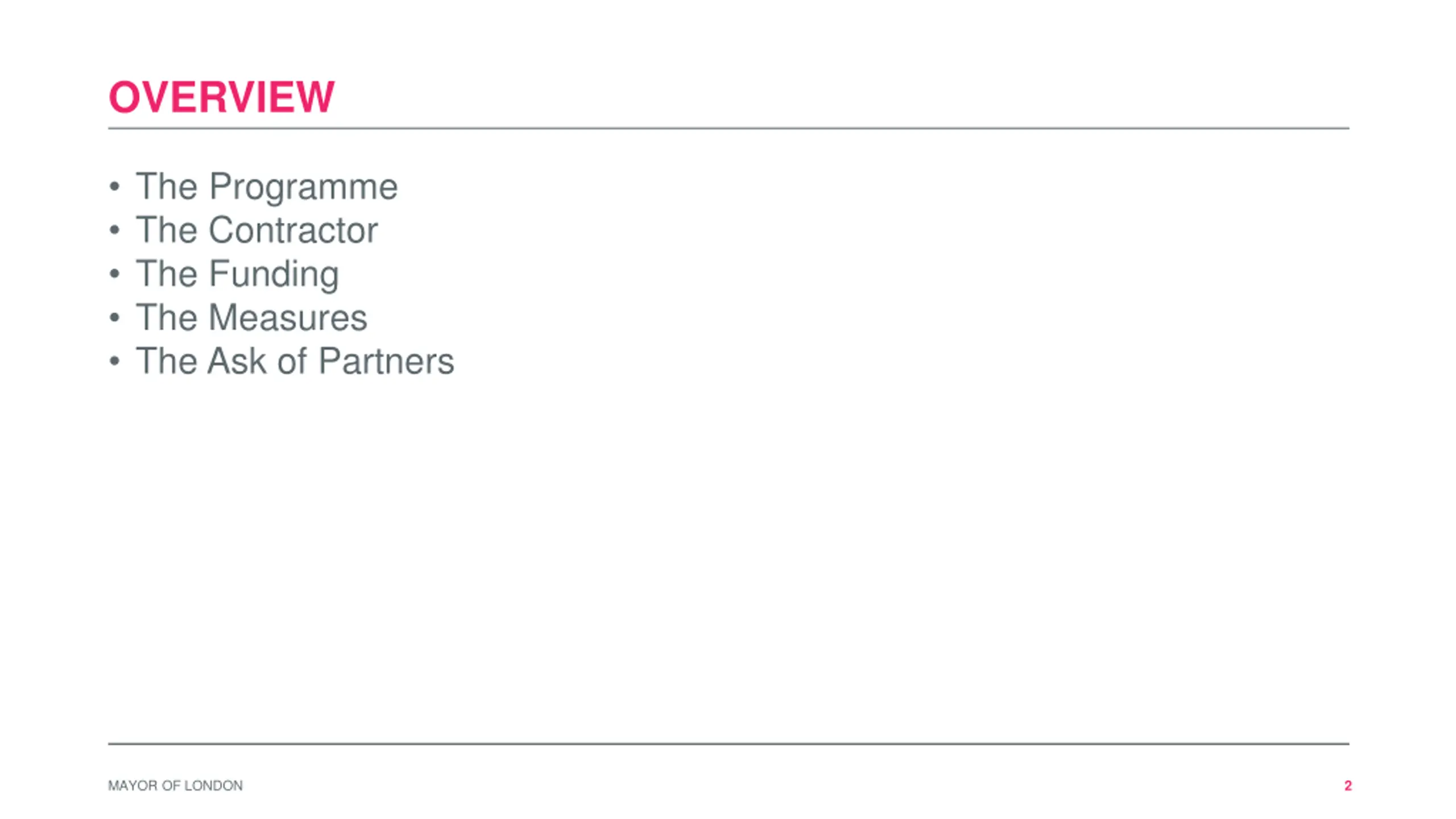Image resolution: width=1456 pixels, height=819 pixels.
Task: Click the word Funding in the list
Action: pyautogui.click(x=274, y=274)
